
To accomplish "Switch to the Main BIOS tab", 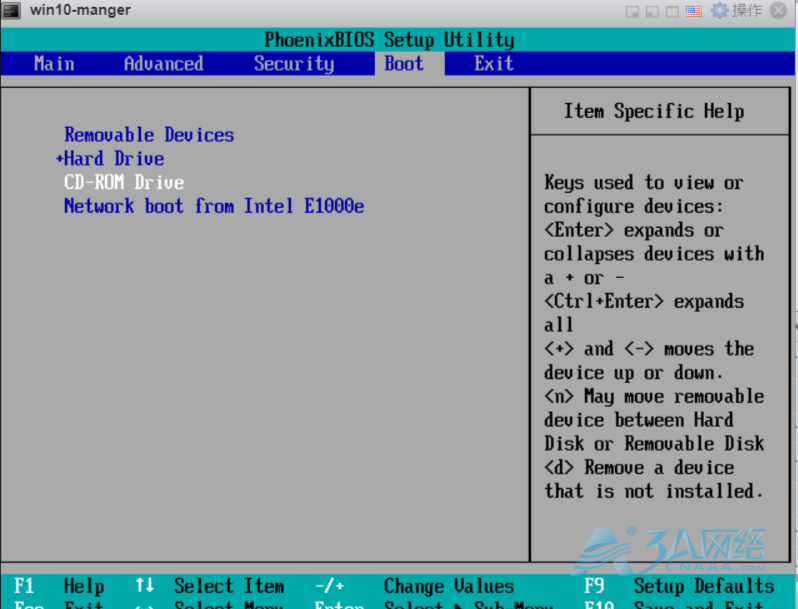I will (x=54, y=64).
